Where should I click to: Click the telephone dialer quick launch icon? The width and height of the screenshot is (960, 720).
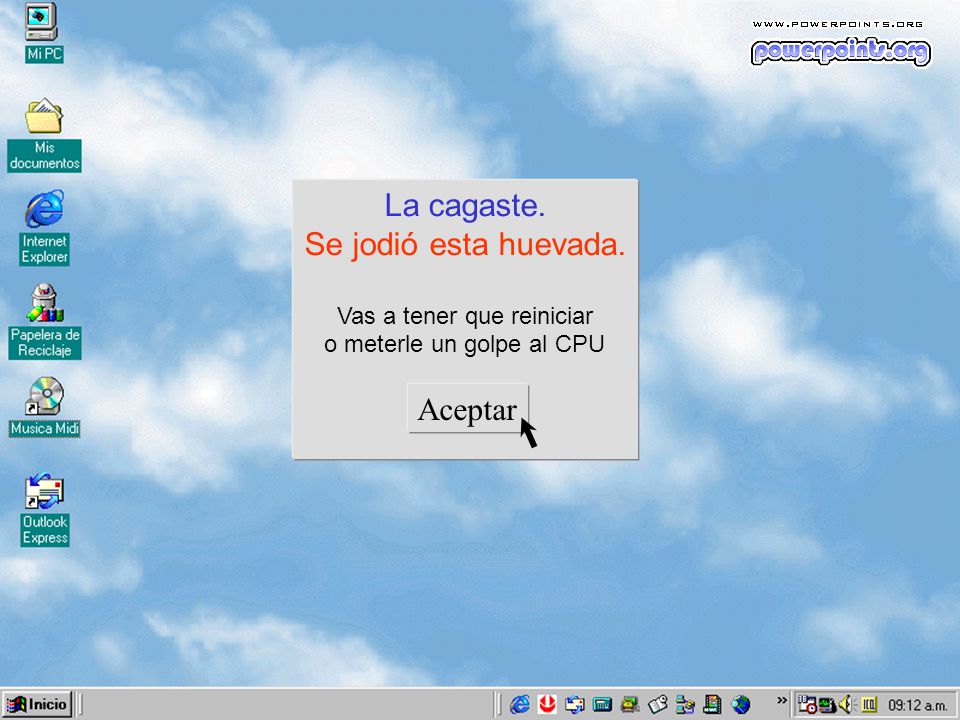tap(629, 705)
